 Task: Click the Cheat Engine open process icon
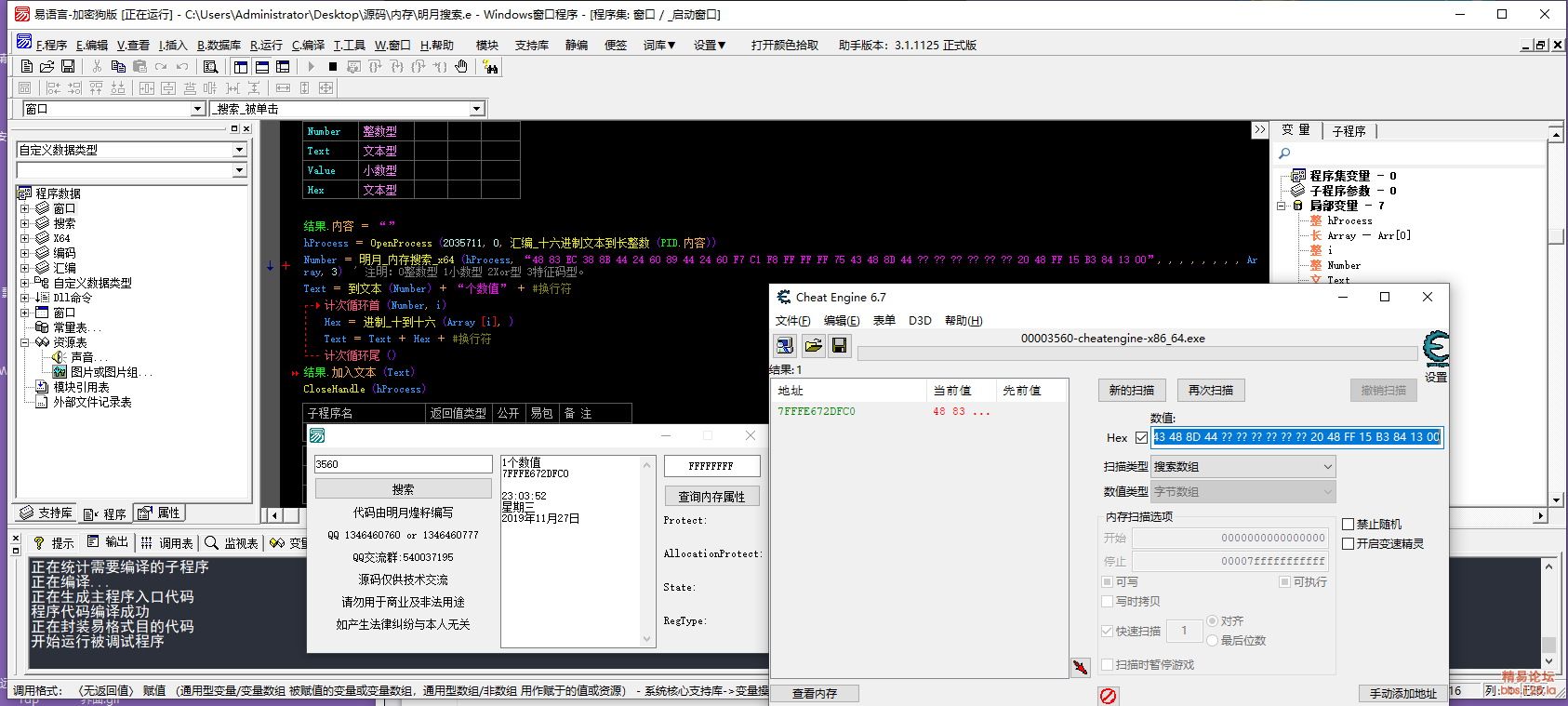[785, 346]
